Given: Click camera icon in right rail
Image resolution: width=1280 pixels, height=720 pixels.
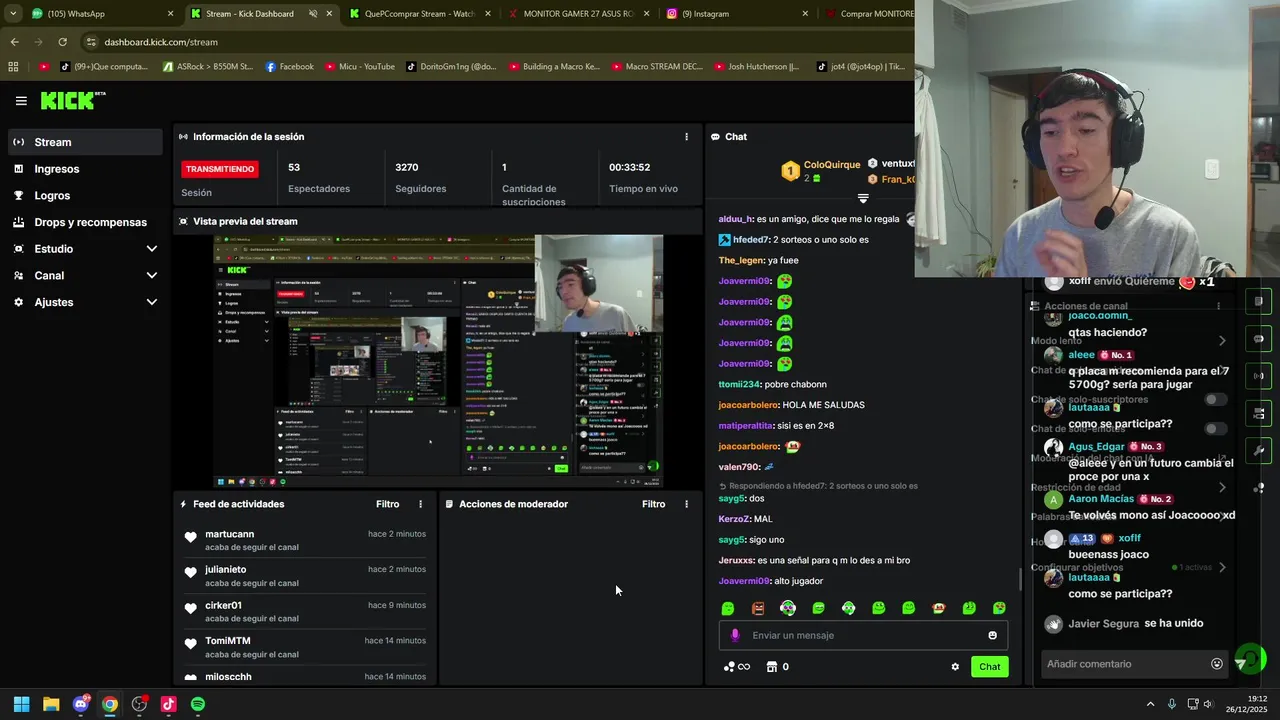Looking at the screenshot, I should 1259,413.
